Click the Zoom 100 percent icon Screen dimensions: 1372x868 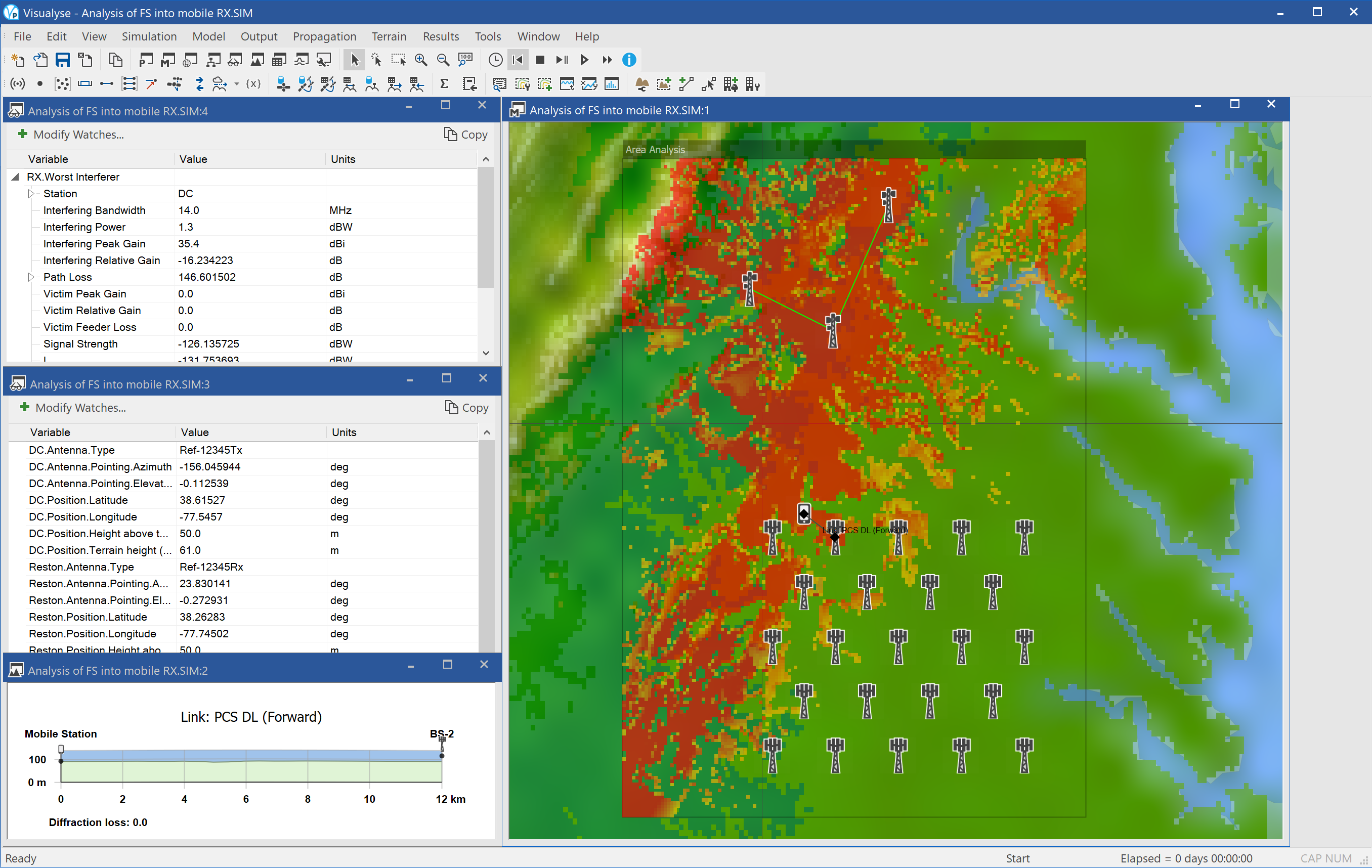465,60
